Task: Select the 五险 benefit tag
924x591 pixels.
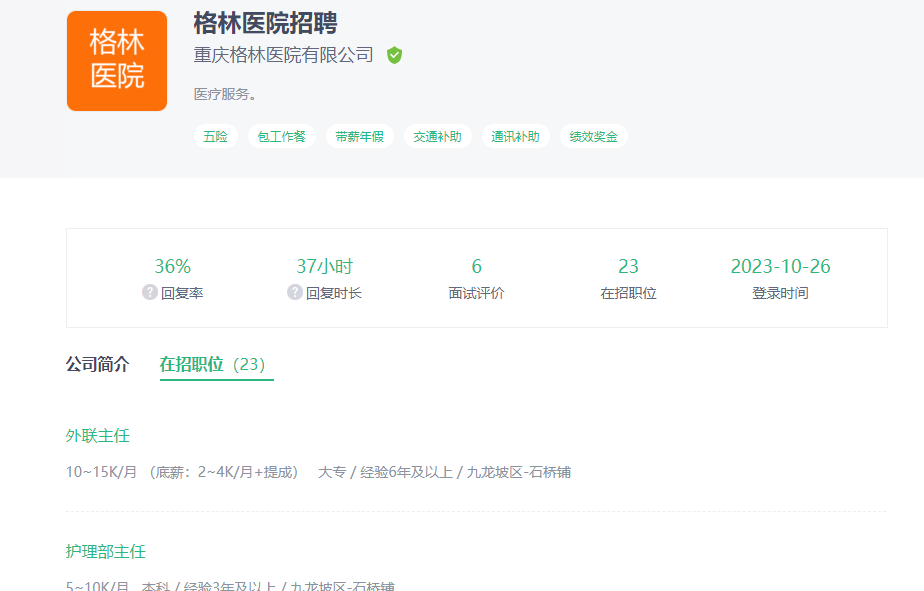Action: (216, 137)
